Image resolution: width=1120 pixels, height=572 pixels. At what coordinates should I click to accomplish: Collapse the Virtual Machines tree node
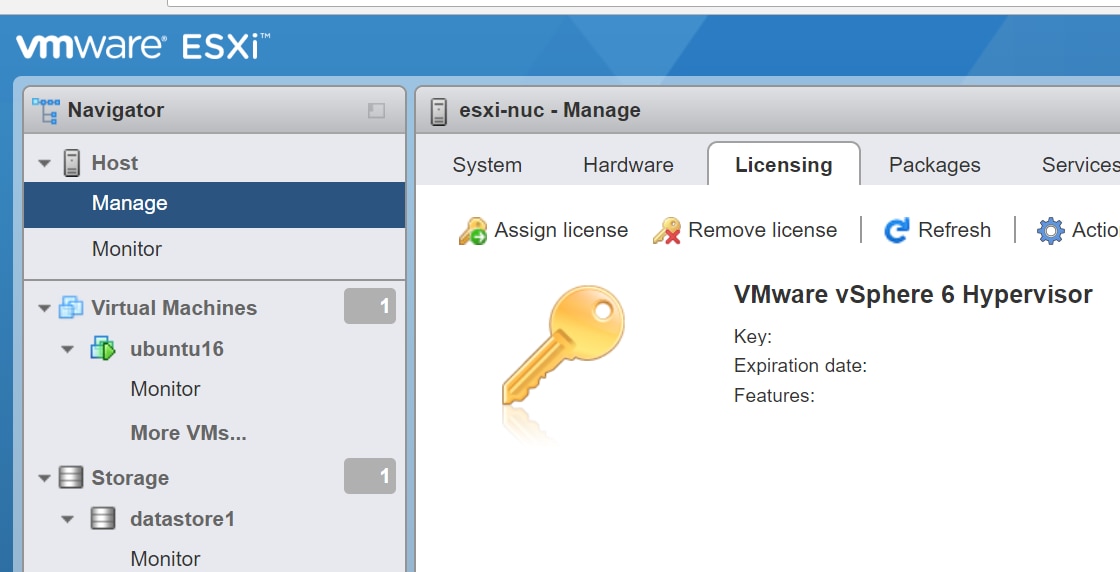coord(44,308)
